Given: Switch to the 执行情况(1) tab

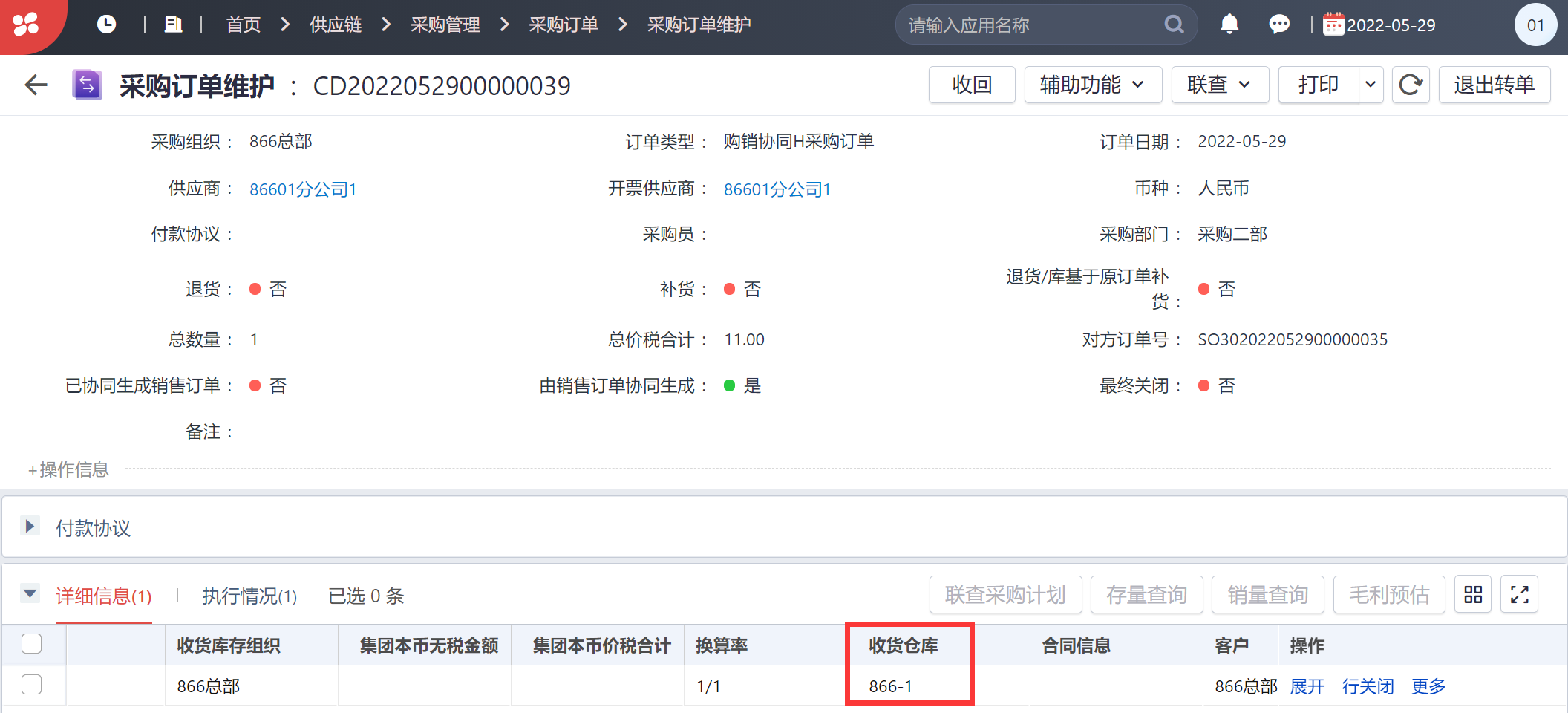Looking at the screenshot, I should (249, 596).
